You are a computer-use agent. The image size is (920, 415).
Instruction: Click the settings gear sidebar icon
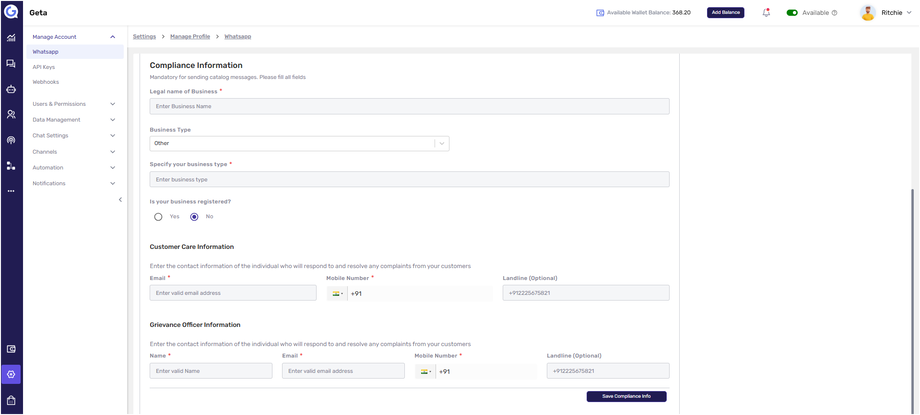pyautogui.click(x=11, y=374)
